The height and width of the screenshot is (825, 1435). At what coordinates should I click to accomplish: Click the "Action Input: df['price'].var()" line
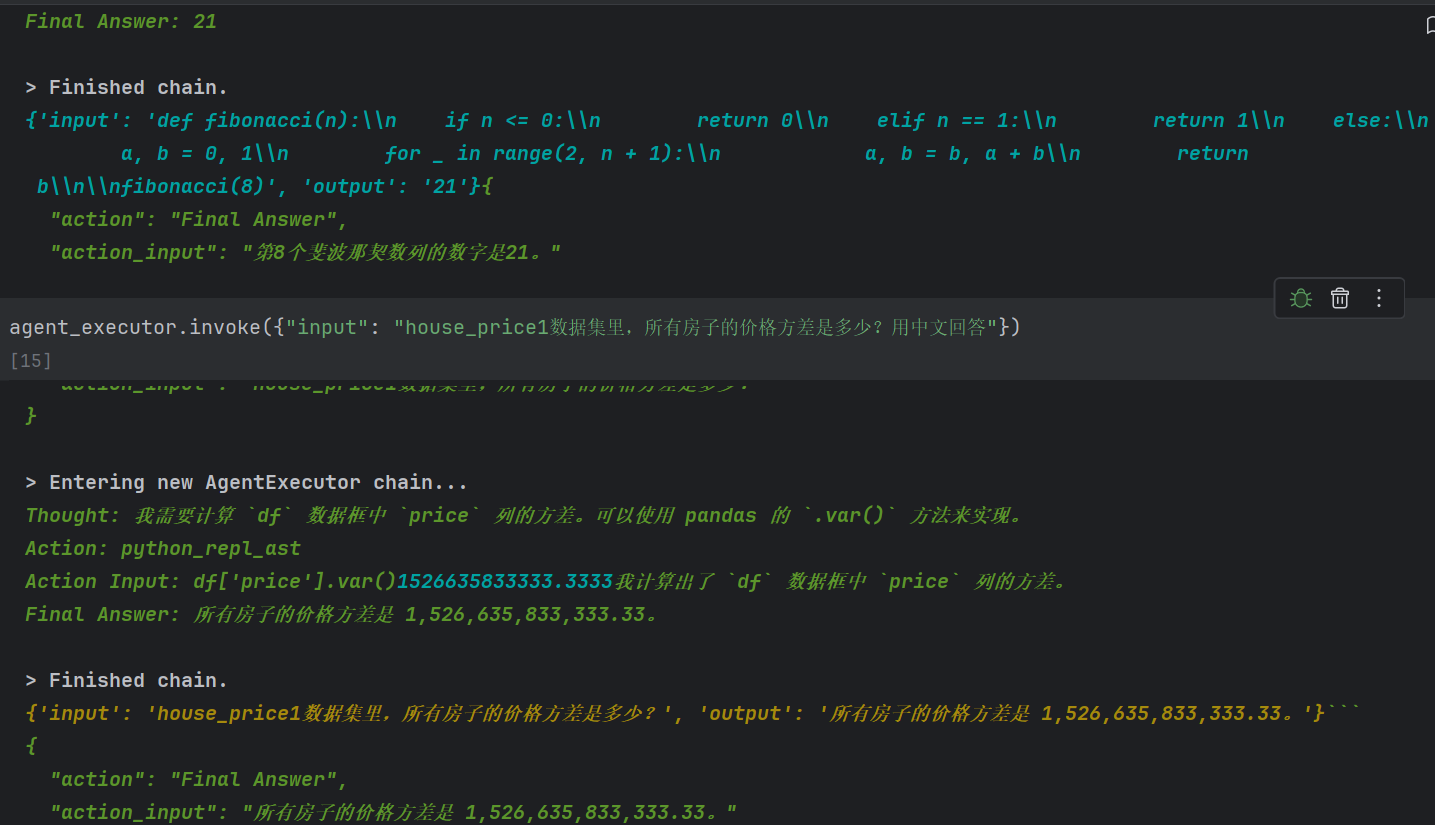coord(547,581)
